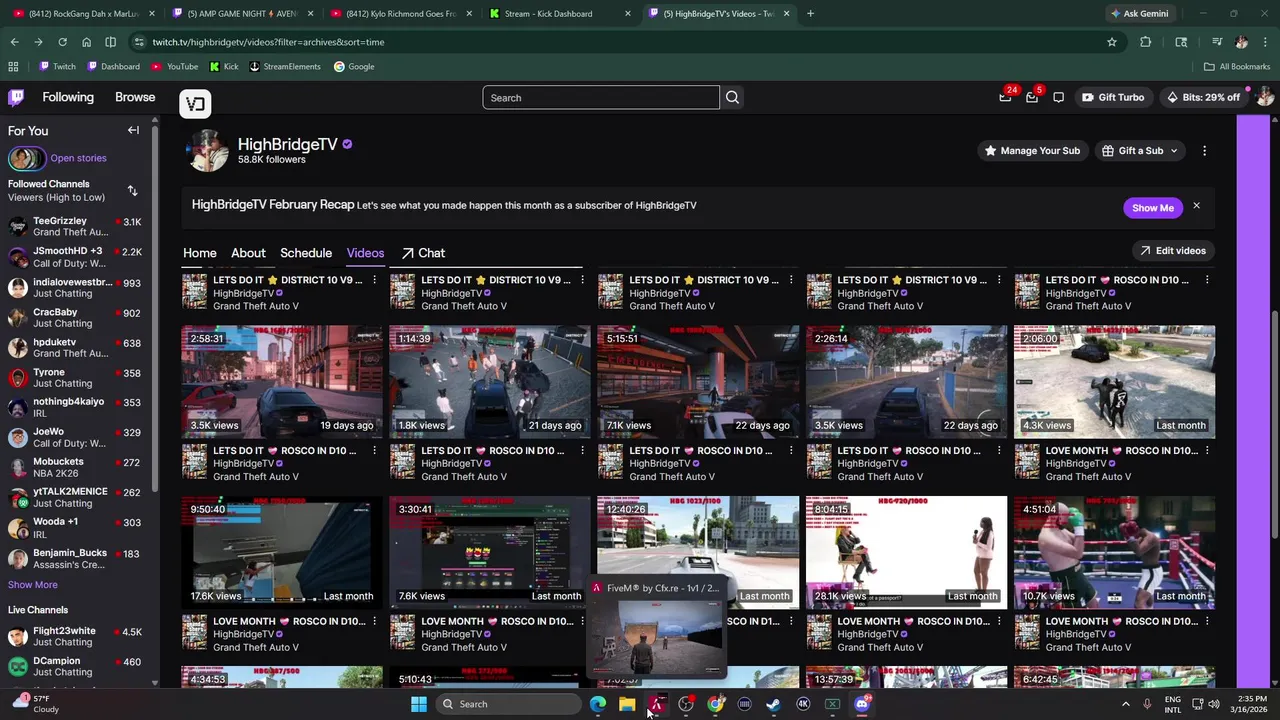The height and width of the screenshot is (720, 1280).
Task: Open Discord from the taskbar
Action: (x=862, y=704)
